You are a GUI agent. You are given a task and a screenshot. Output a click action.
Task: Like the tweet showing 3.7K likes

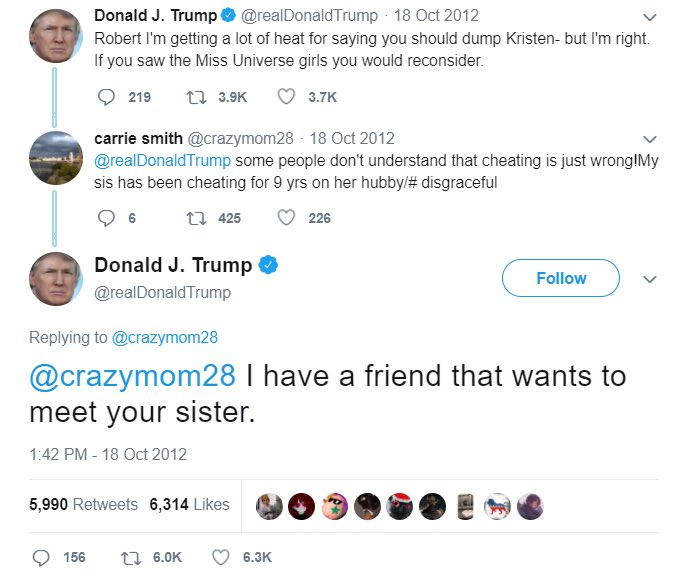pyautogui.click(x=286, y=96)
